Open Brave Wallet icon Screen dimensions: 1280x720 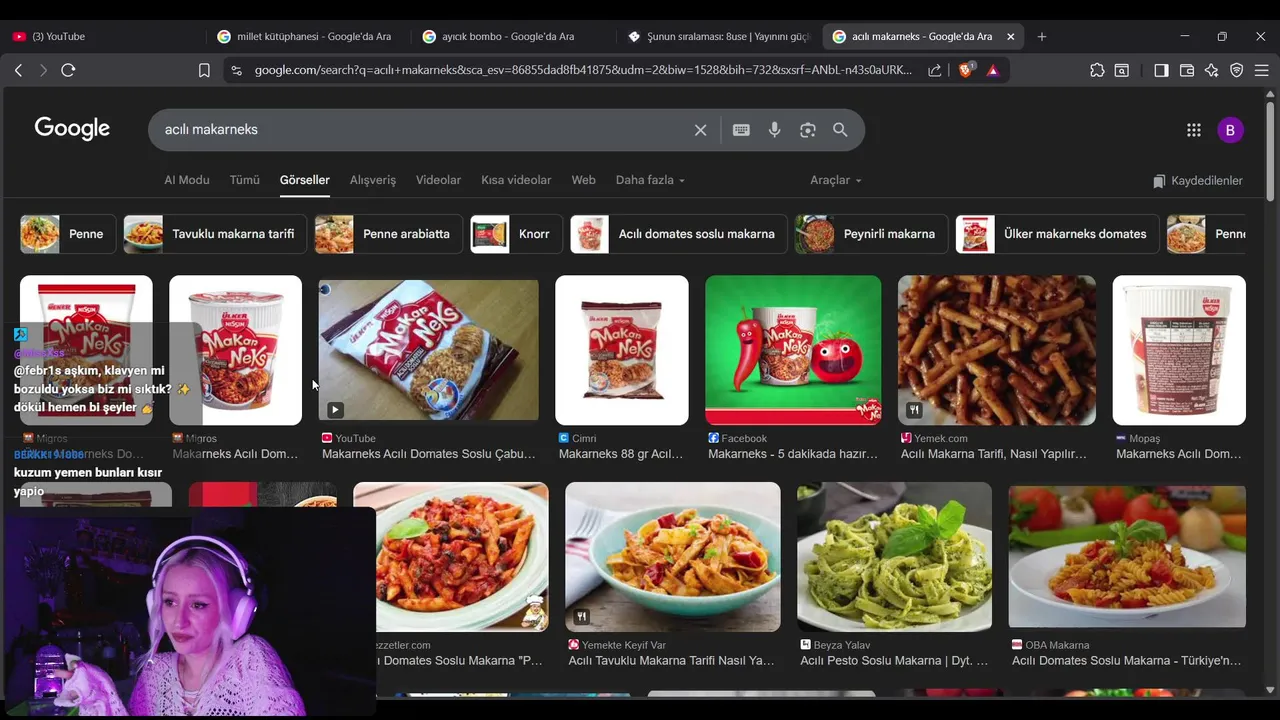coord(1187,70)
